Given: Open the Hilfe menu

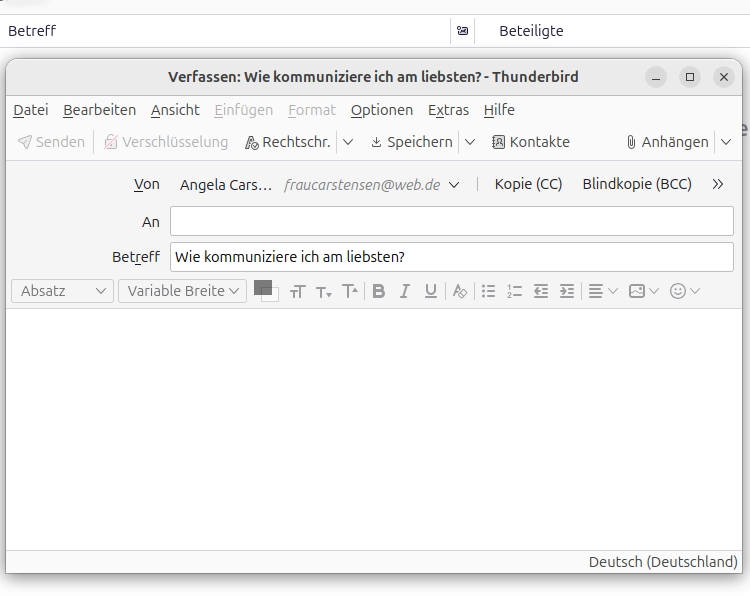Looking at the screenshot, I should point(499,110).
